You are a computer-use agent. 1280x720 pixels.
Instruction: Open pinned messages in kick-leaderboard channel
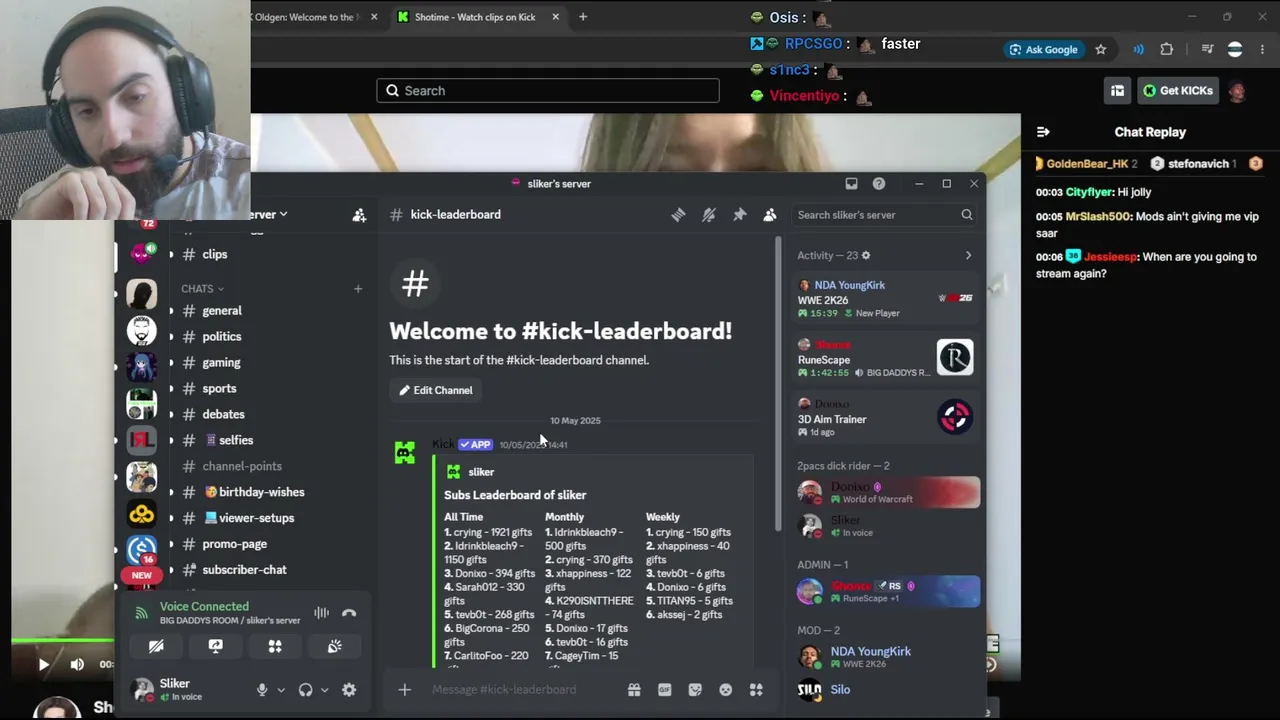coord(740,215)
